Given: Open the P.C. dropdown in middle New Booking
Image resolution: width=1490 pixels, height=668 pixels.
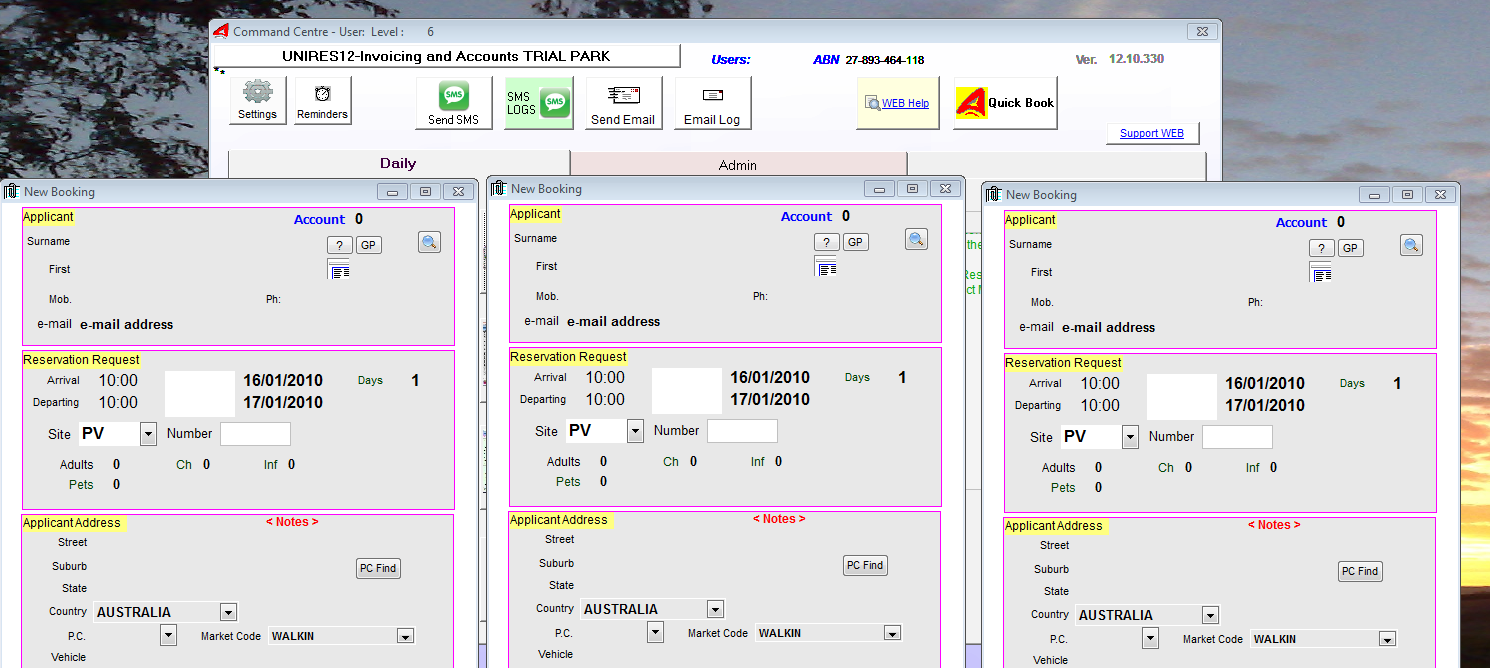Looking at the screenshot, I should (655, 632).
